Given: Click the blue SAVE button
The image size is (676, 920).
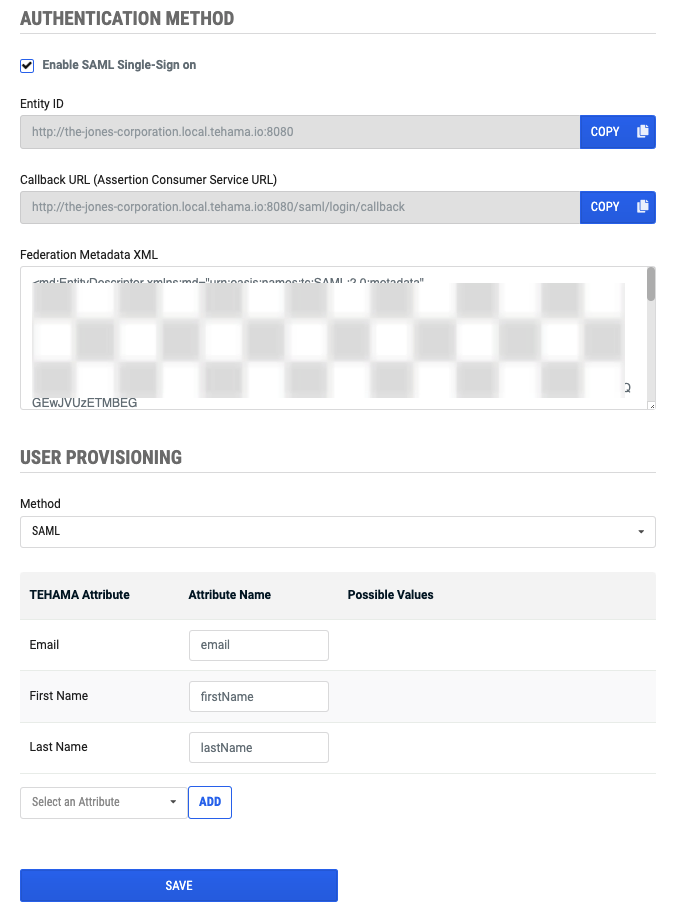Looking at the screenshot, I should [x=179, y=885].
